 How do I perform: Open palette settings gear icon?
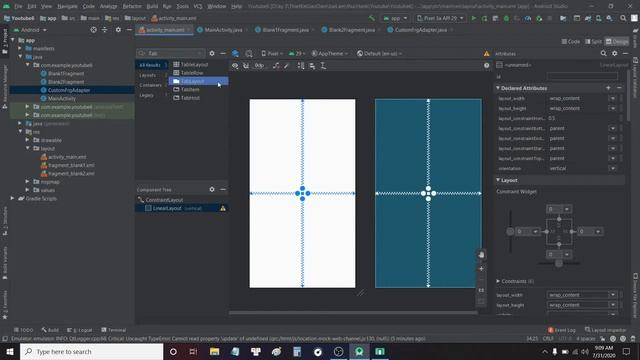tap(212, 53)
